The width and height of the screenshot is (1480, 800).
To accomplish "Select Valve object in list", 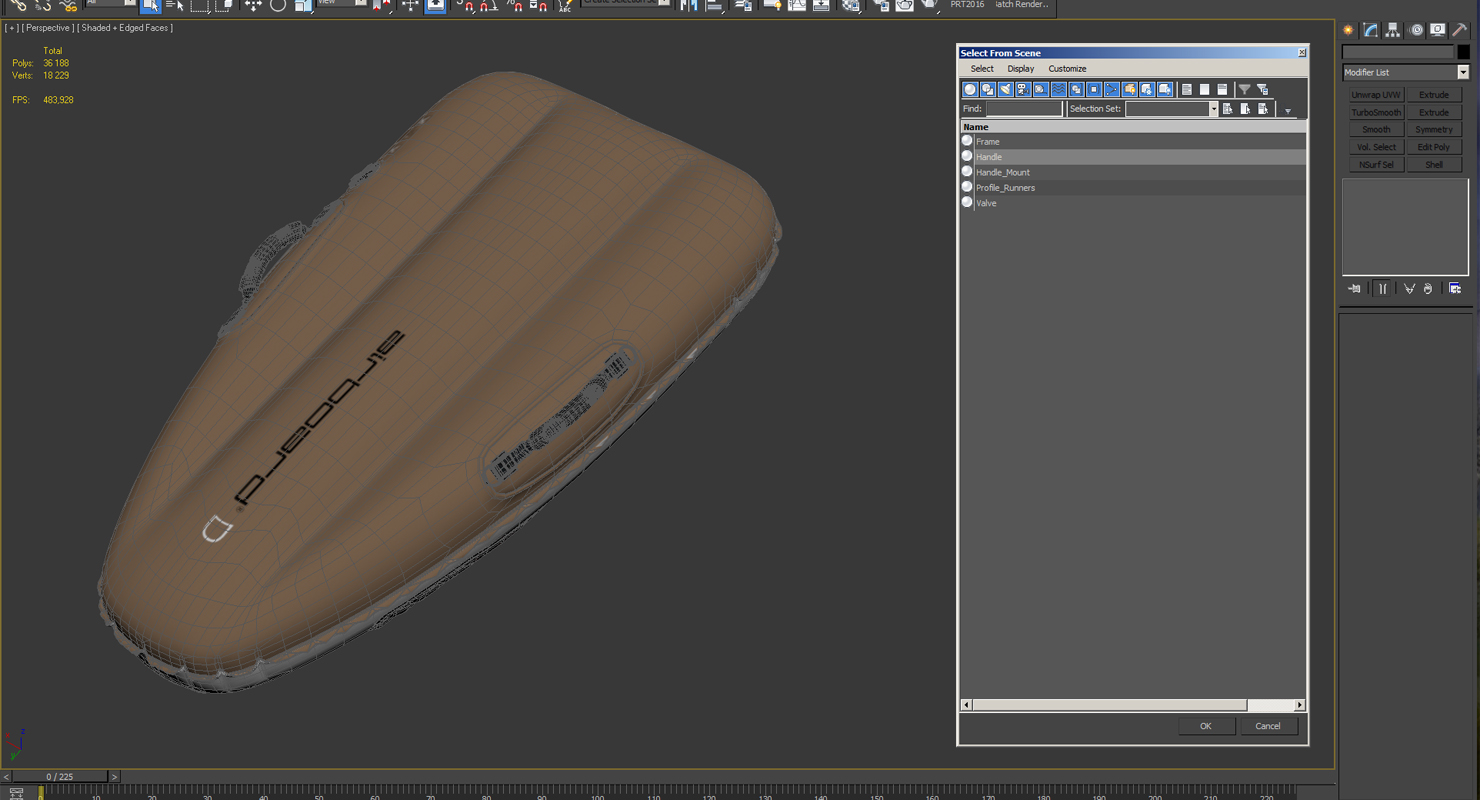I will coord(1133,203).
